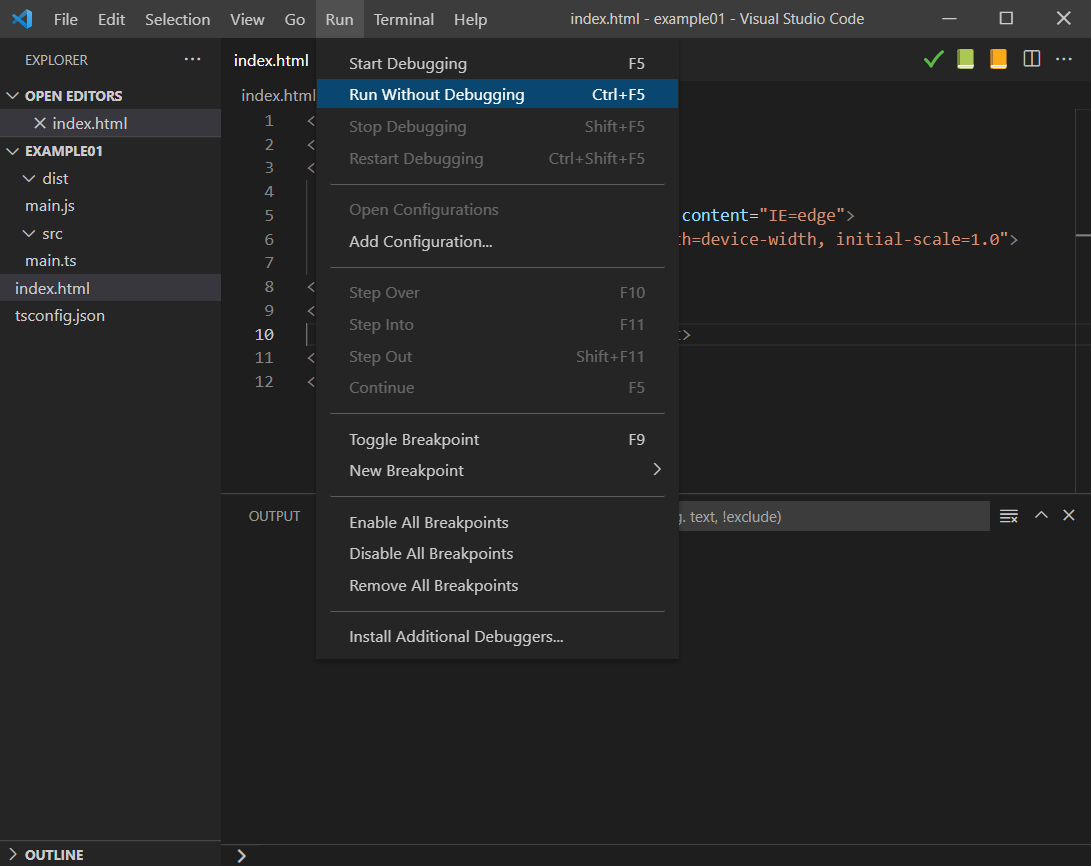Close the output panel

[1069, 515]
